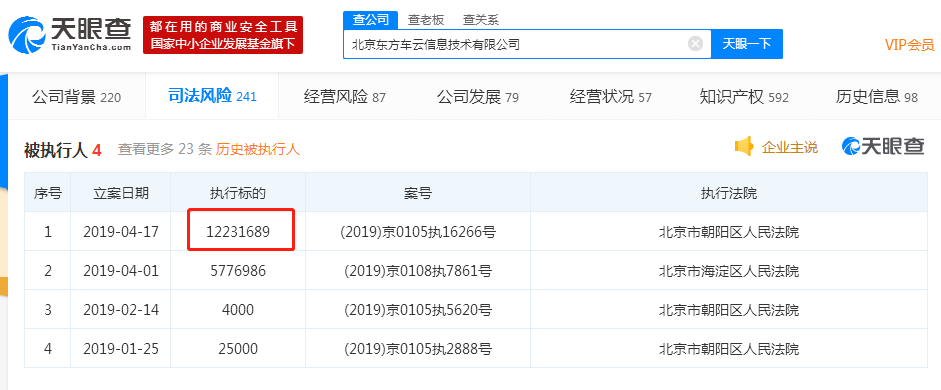941x390 pixels.
Task: Click 北京市朝阳区人民法院 in the 2888号 row
Action: coord(729,349)
